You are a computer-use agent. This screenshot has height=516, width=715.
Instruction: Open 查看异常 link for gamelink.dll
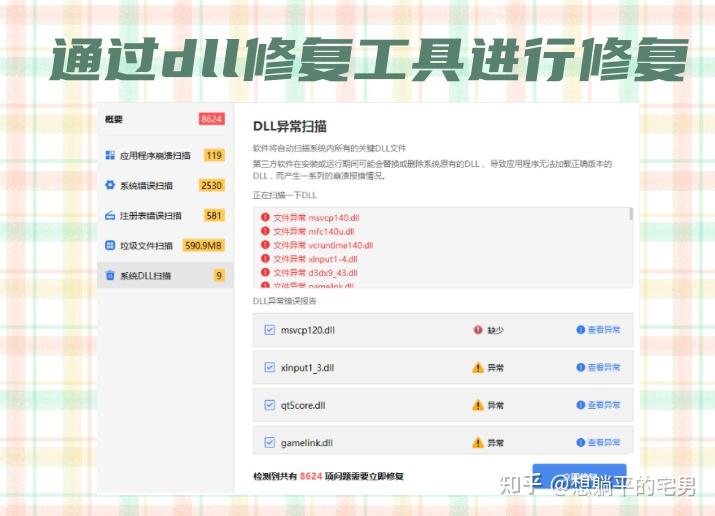coord(604,442)
